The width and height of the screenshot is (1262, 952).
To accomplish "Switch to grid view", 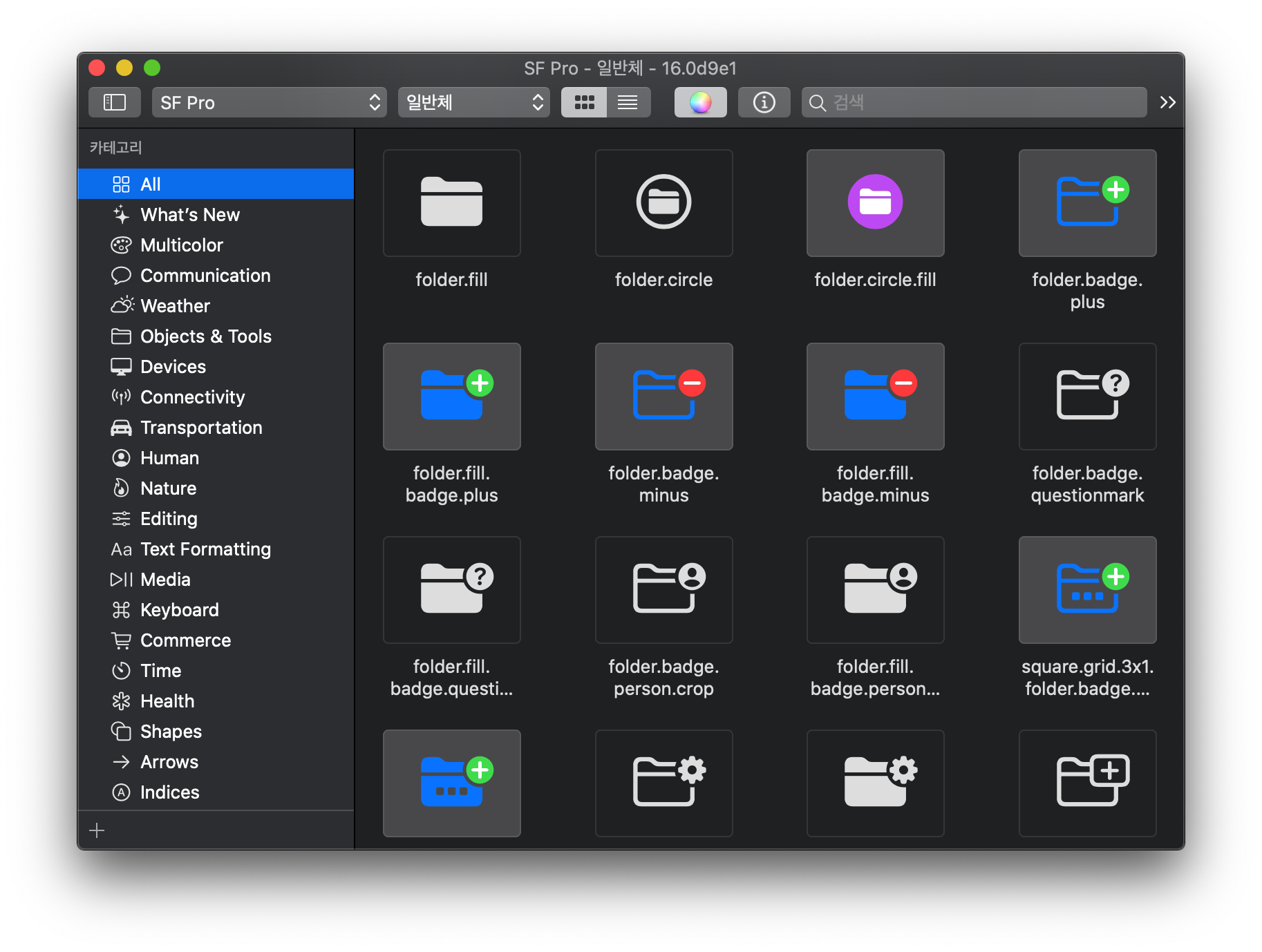I will coord(584,102).
